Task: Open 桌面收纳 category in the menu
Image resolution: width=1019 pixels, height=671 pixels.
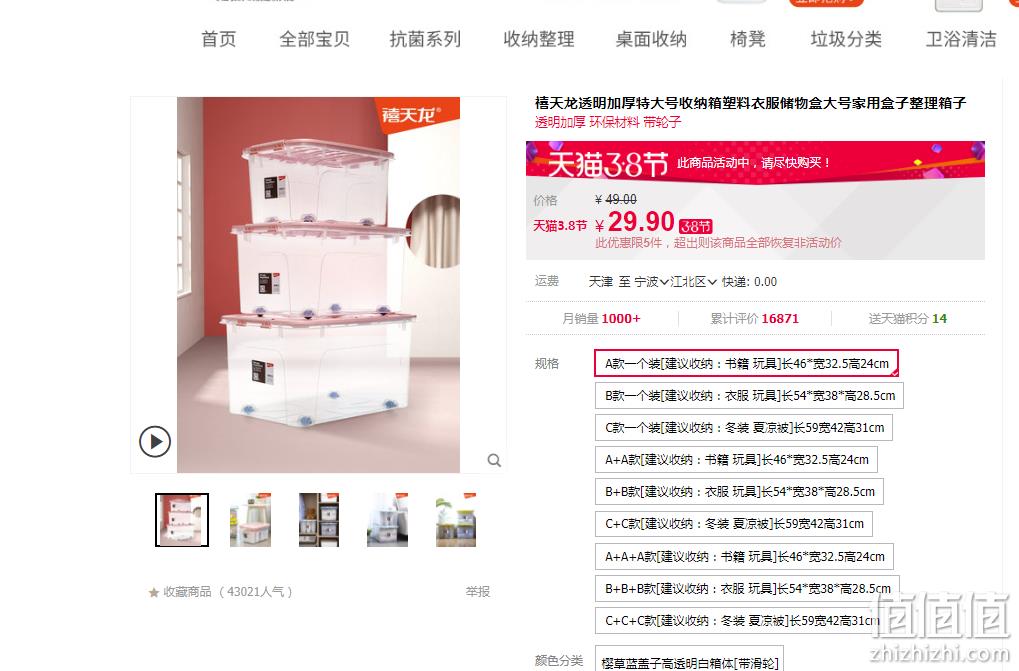Action: (x=651, y=39)
